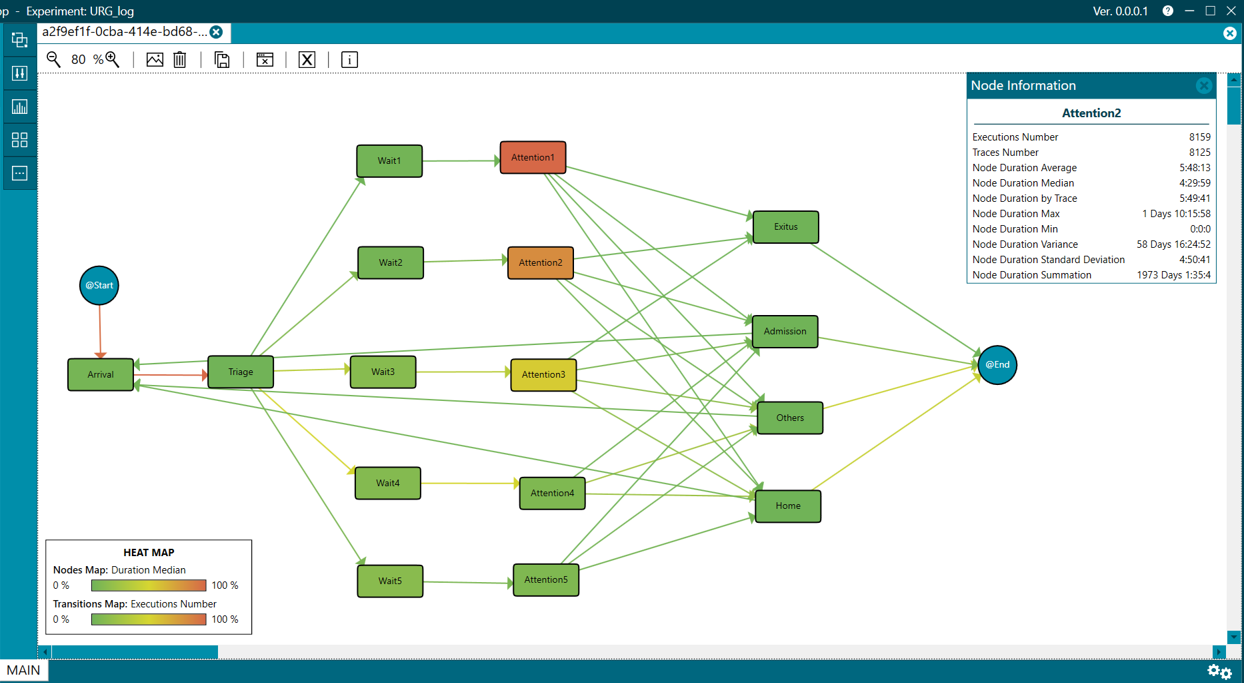Click the save copy floppy disk icon
Viewport: 1244px width, 683px height.
(222, 60)
